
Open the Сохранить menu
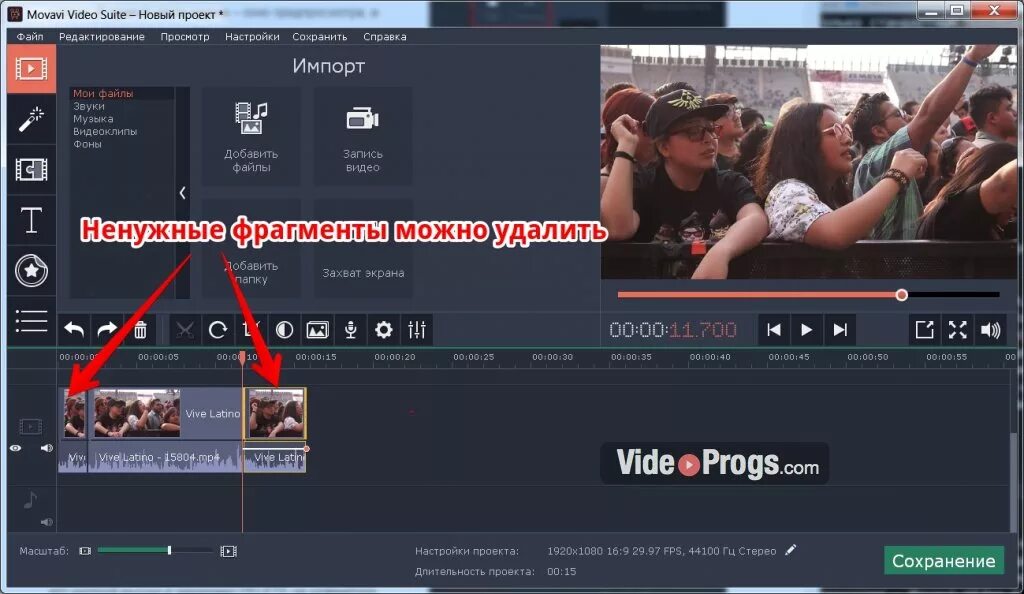click(x=320, y=37)
